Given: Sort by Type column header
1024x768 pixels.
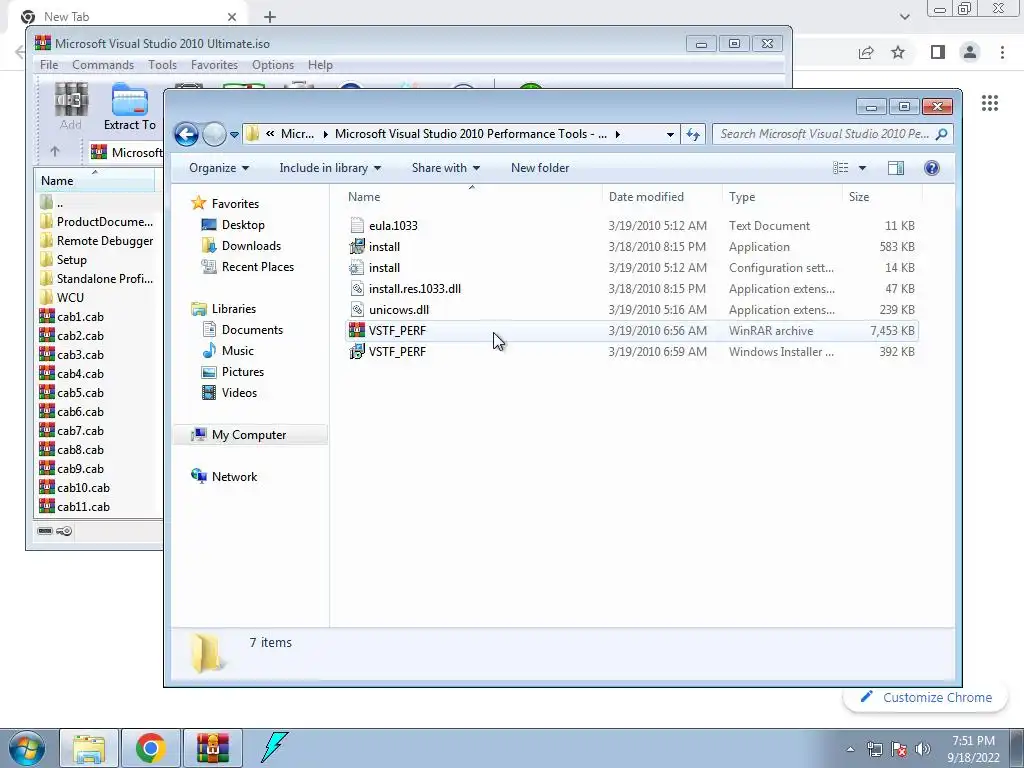Looking at the screenshot, I should (x=782, y=197).
